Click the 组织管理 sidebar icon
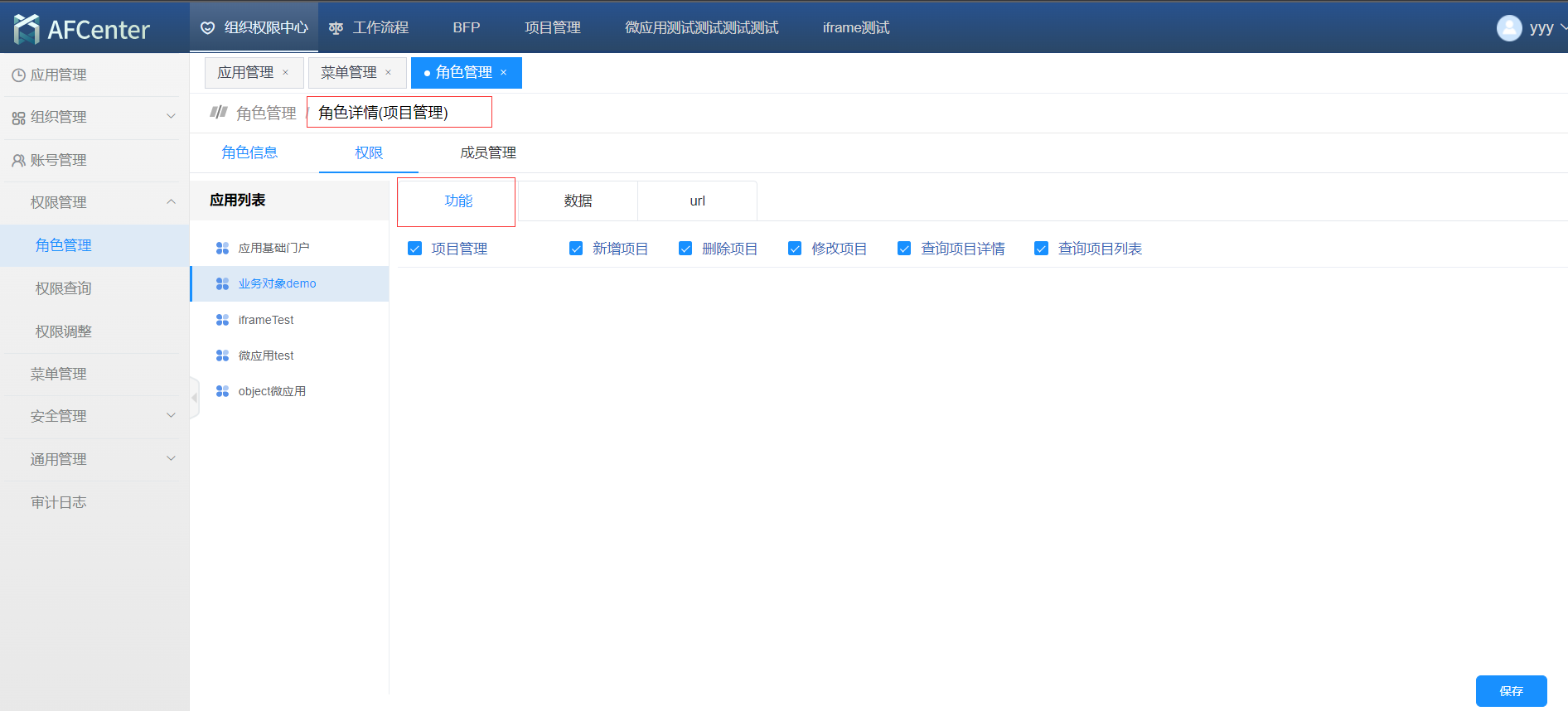Image resolution: width=1568 pixels, height=711 pixels. click(x=18, y=118)
